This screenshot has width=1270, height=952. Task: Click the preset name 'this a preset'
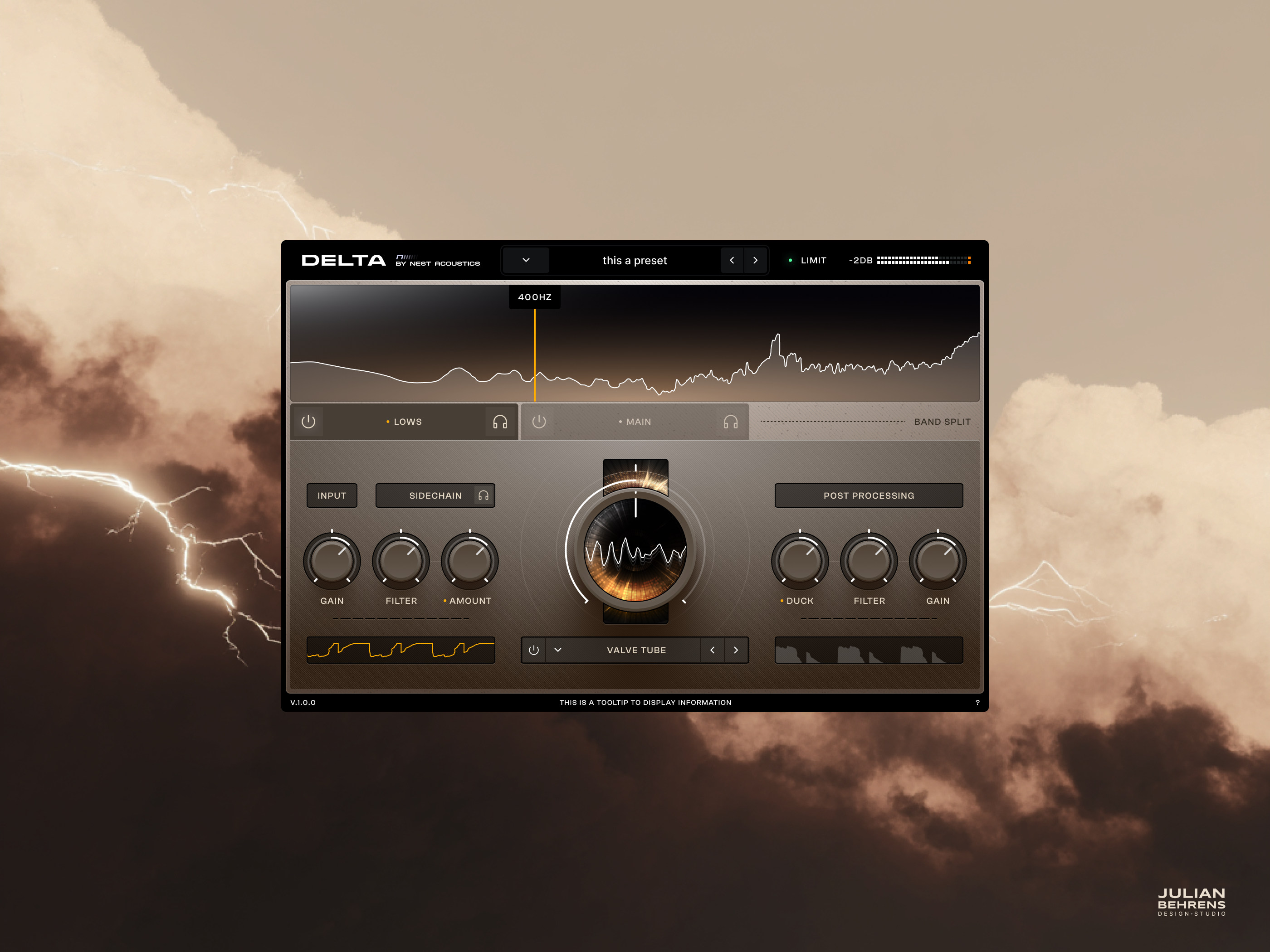(x=635, y=260)
